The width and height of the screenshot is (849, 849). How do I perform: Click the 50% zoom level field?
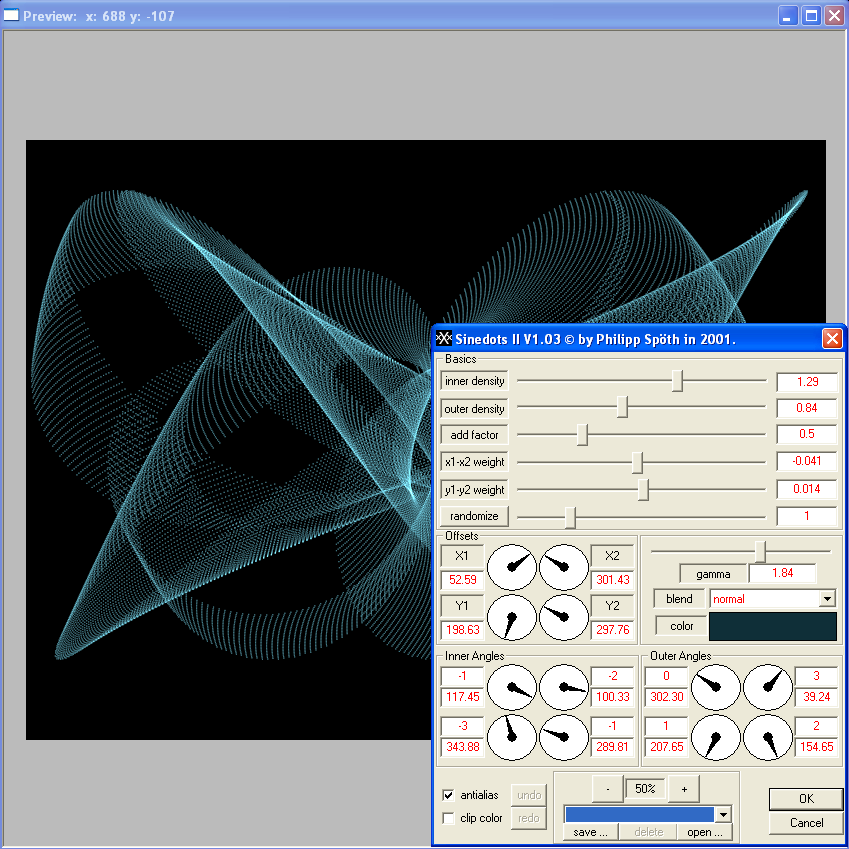(645, 789)
